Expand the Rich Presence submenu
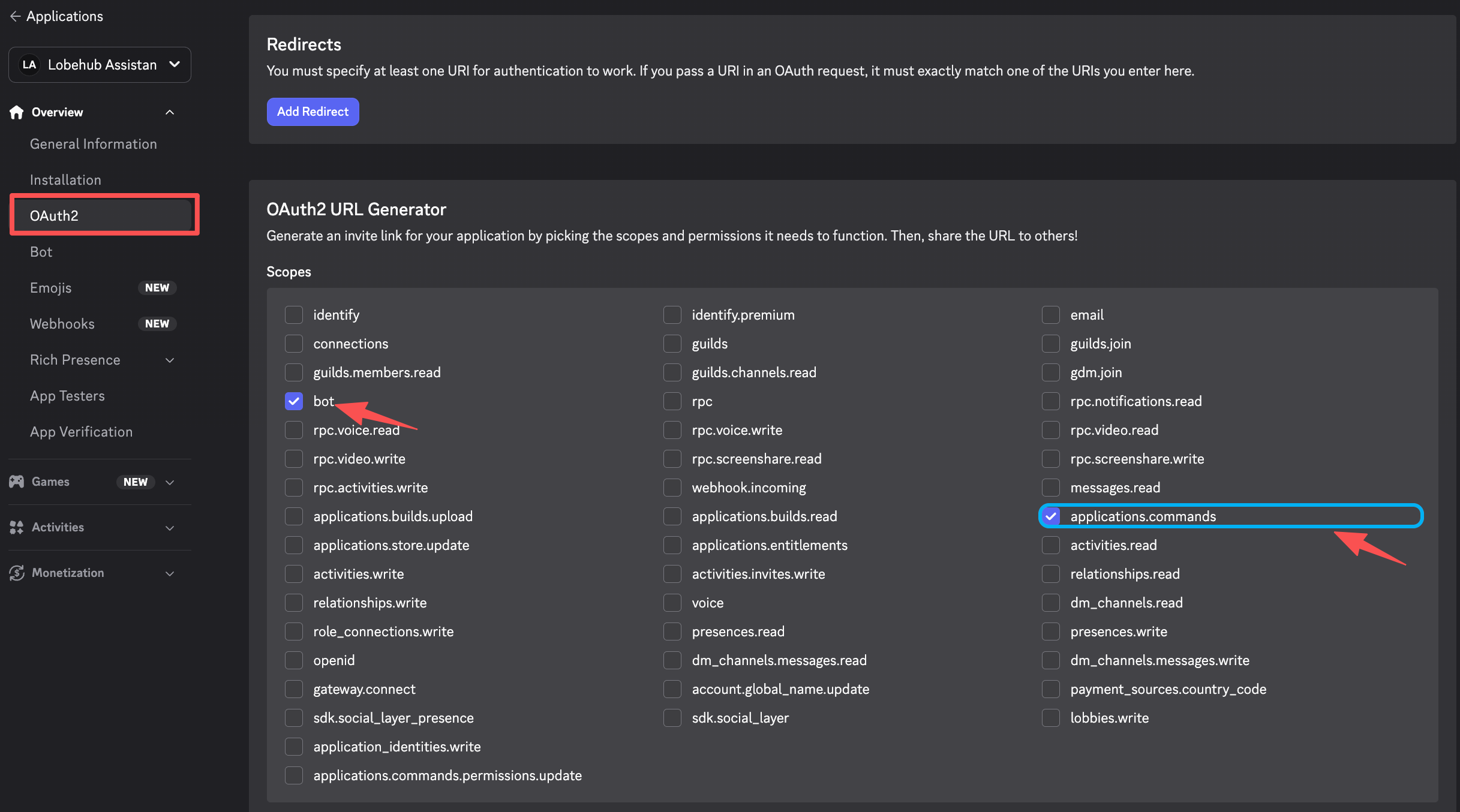 pos(170,360)
